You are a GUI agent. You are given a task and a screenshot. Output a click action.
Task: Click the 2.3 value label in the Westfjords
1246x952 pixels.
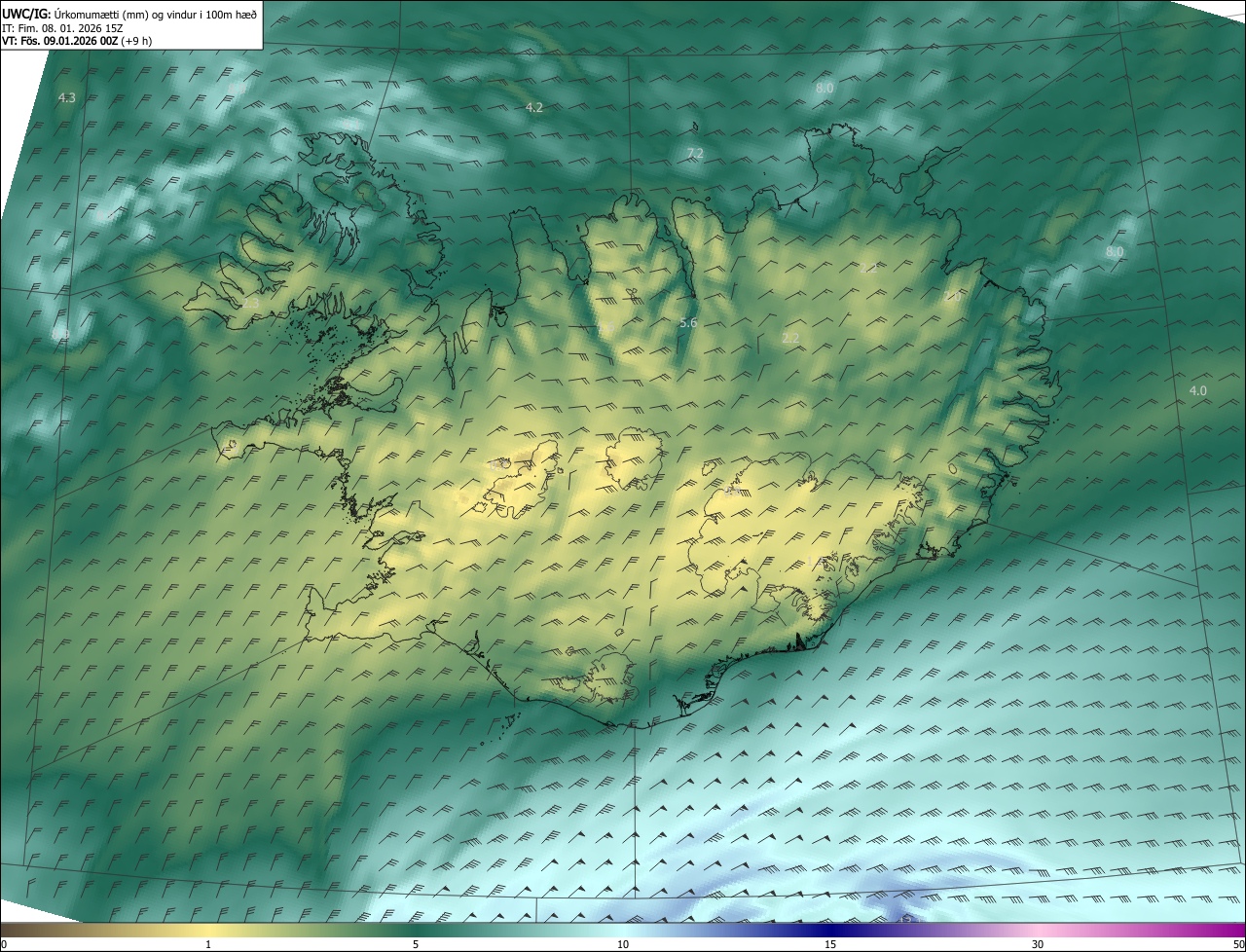point(250,305)
